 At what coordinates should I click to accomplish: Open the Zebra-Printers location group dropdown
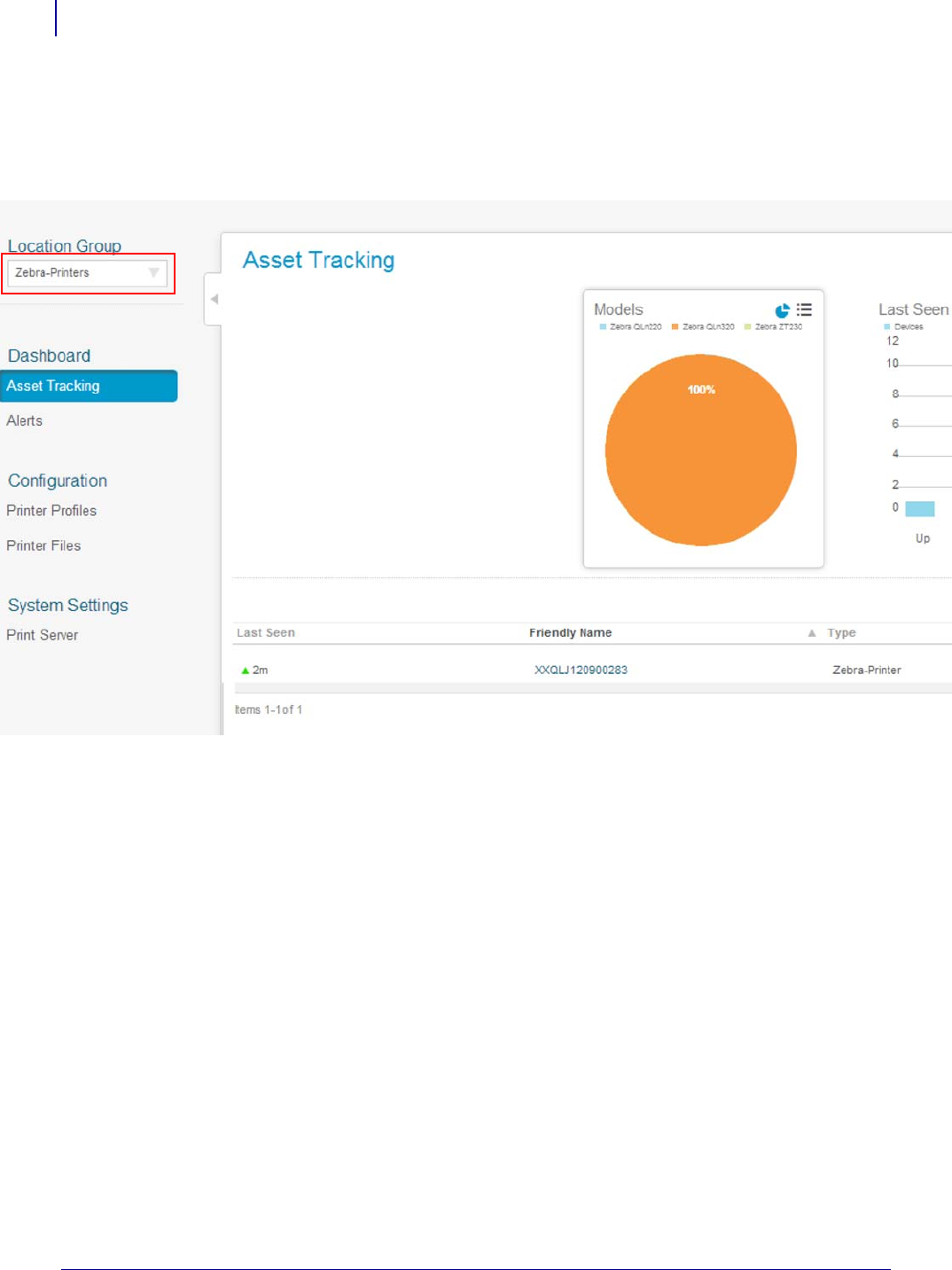(87, 273)
